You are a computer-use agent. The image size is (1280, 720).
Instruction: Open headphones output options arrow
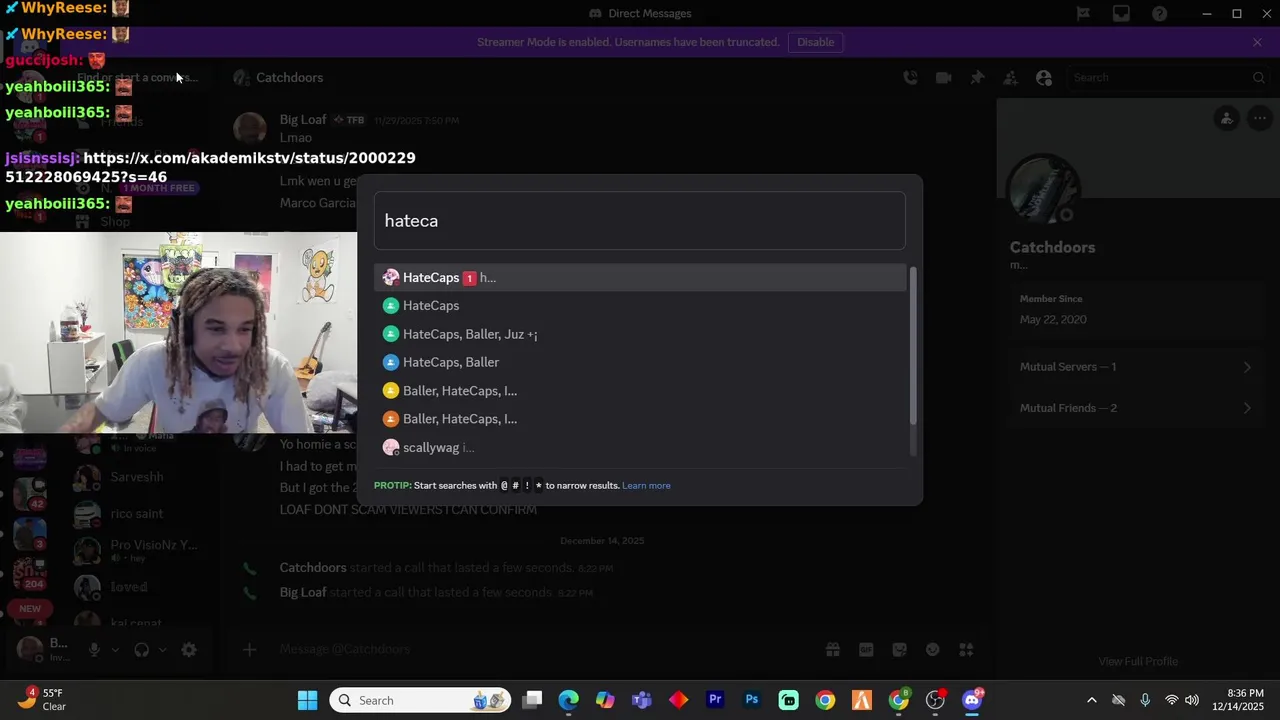pos(162,650)
